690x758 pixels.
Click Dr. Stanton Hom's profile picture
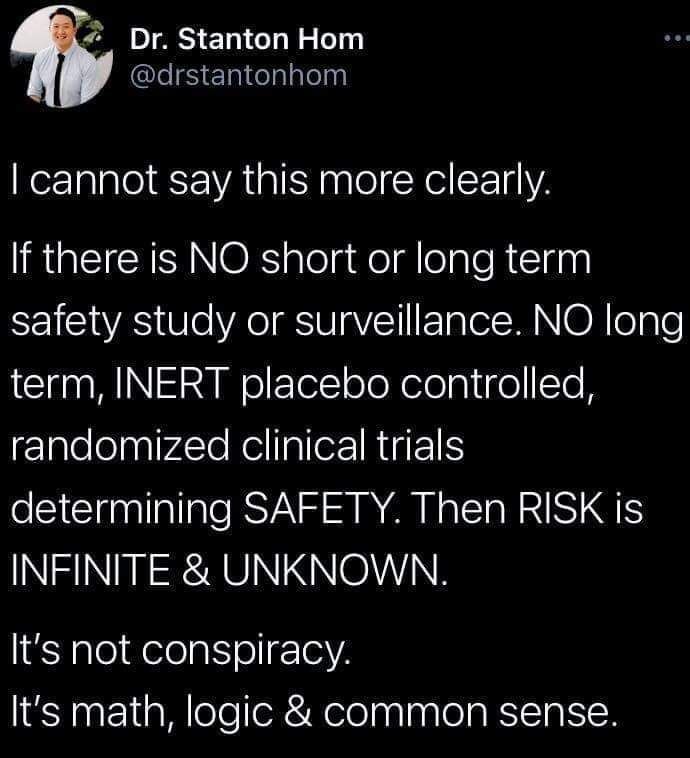click(60, 59)
